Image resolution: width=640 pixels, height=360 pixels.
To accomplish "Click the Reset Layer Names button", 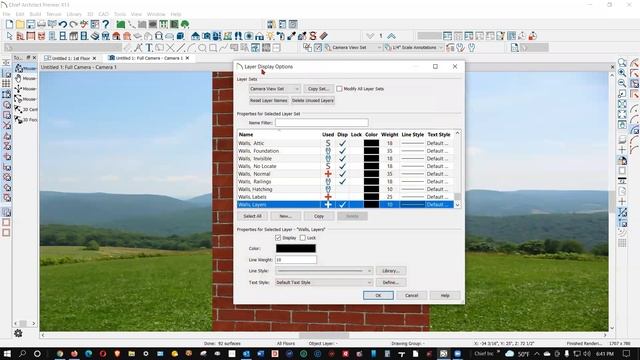I will click(x=269, y=100).
